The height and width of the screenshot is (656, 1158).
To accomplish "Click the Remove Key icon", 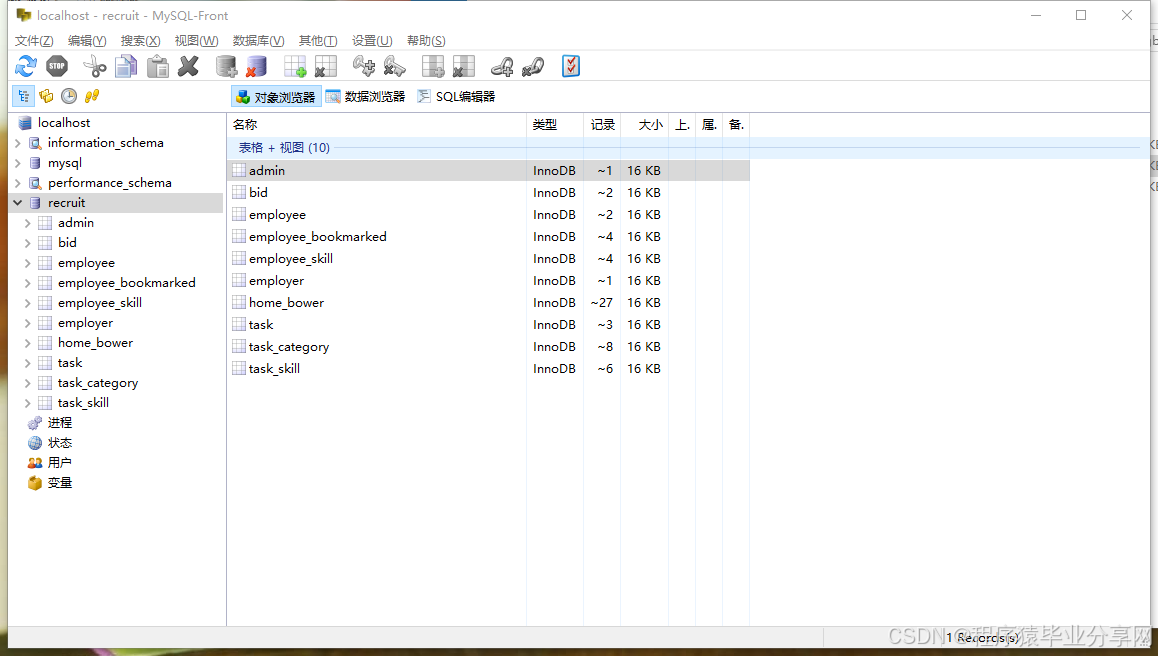I will (394, 66).
